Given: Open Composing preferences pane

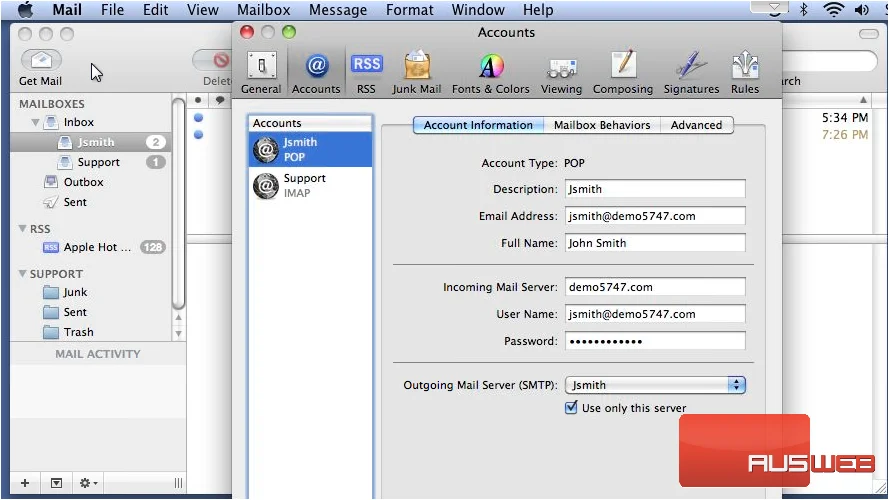Looking at the screenshot, I should (x=623, y=73).
